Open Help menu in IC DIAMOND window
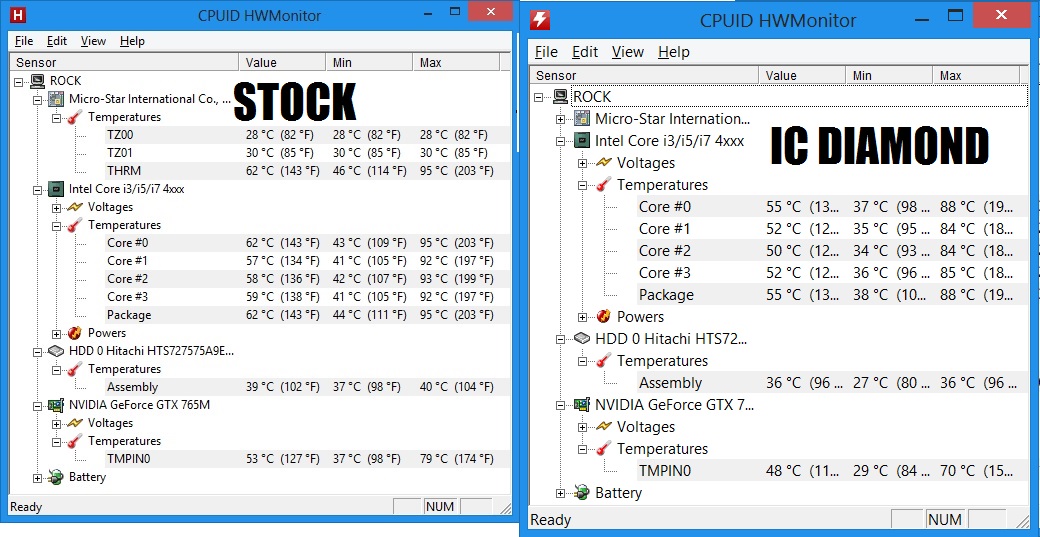 674,52
